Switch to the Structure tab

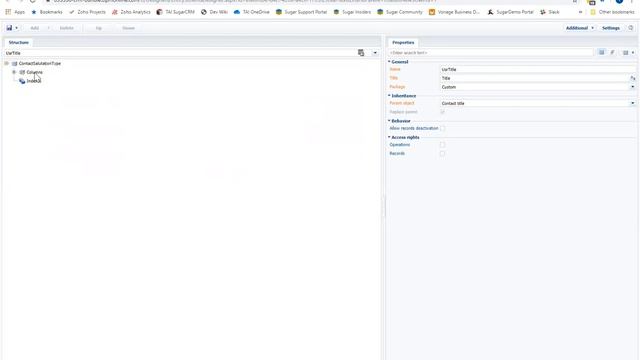coord(19,42)
